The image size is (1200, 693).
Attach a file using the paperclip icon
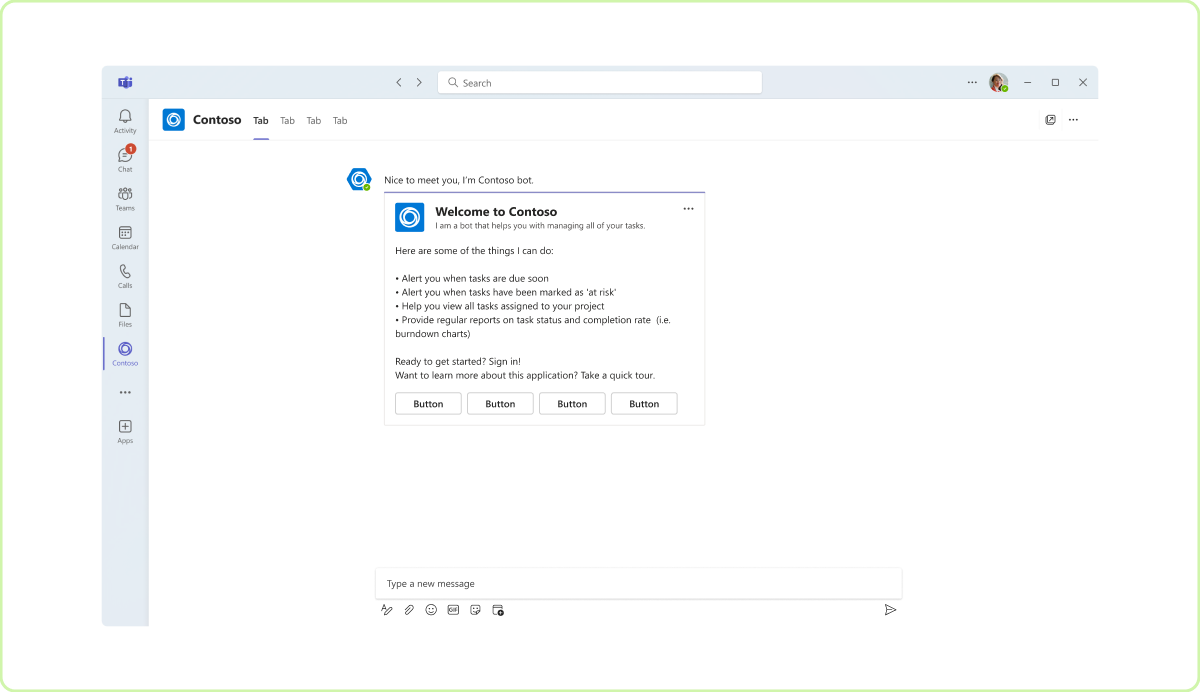[x=409, y=609]
